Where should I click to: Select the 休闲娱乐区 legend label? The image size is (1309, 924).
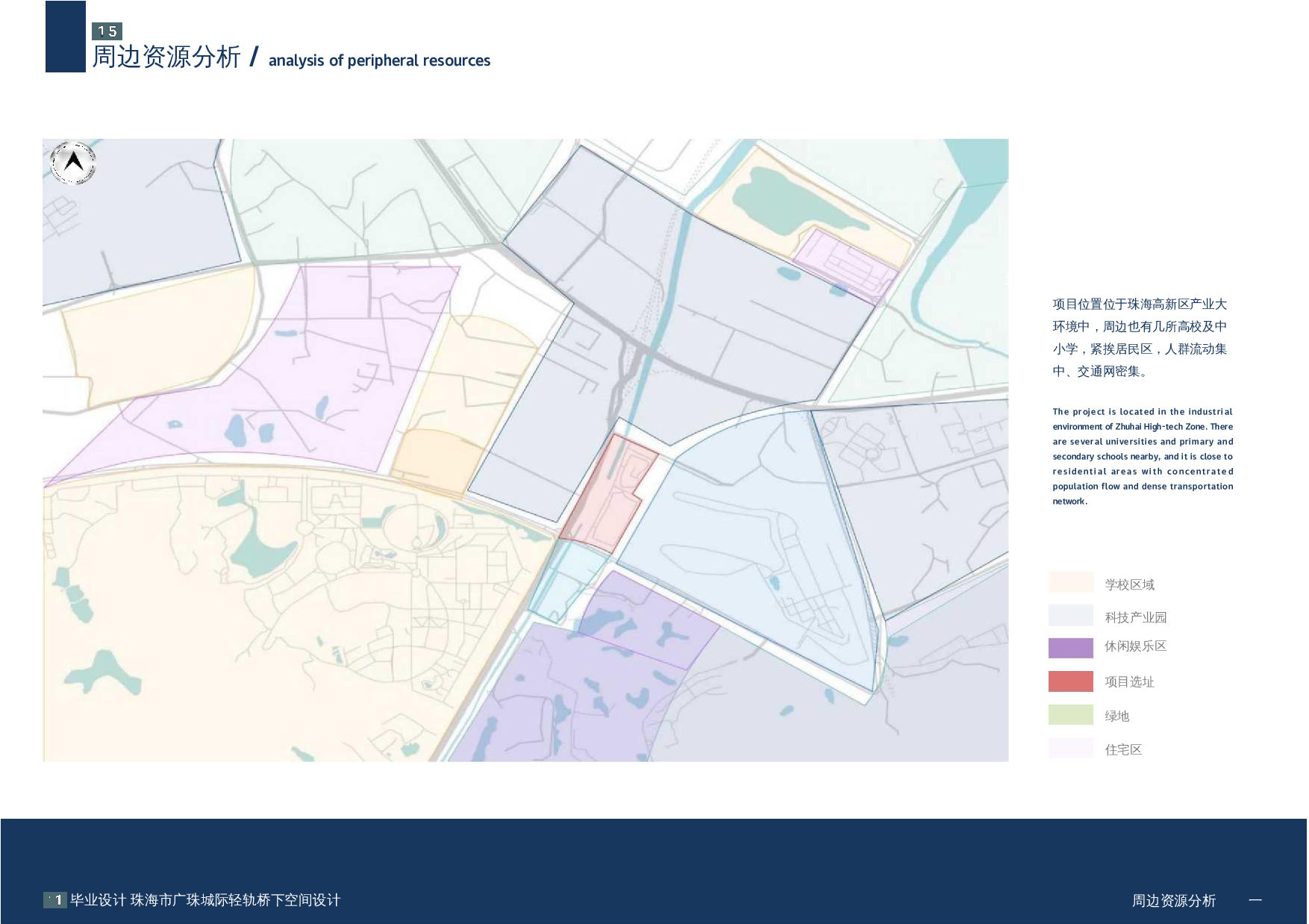(1135, 646)
